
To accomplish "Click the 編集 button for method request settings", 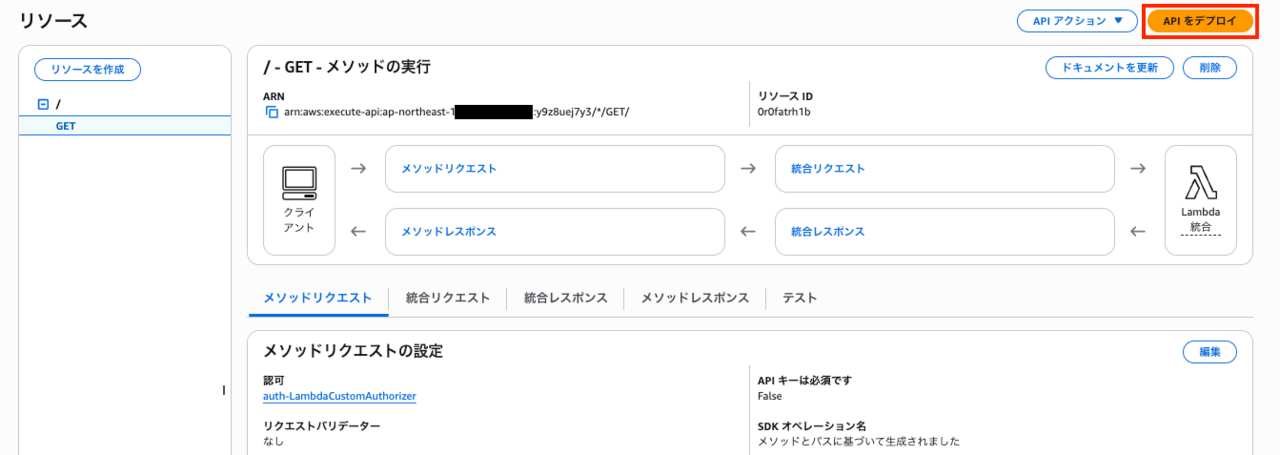I will point(1209,351).
